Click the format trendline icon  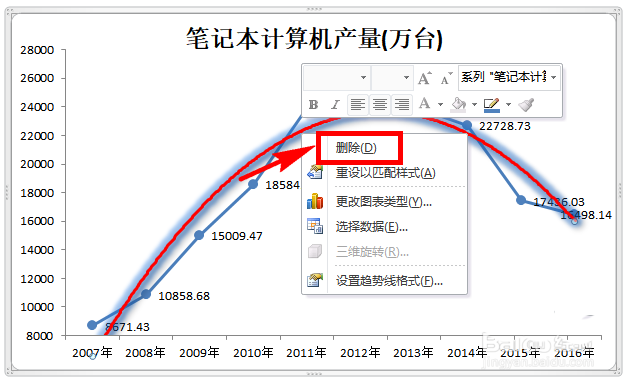pos(315,280)
